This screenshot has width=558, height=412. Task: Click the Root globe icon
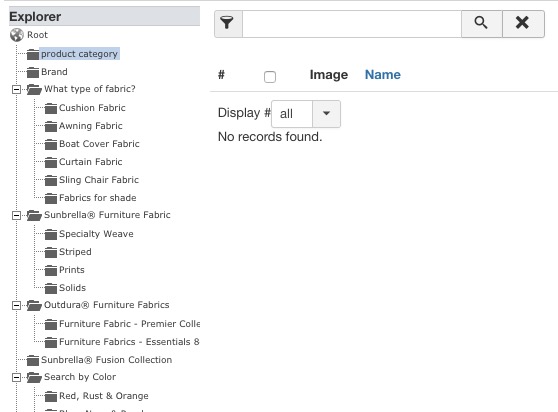(17, 35)
